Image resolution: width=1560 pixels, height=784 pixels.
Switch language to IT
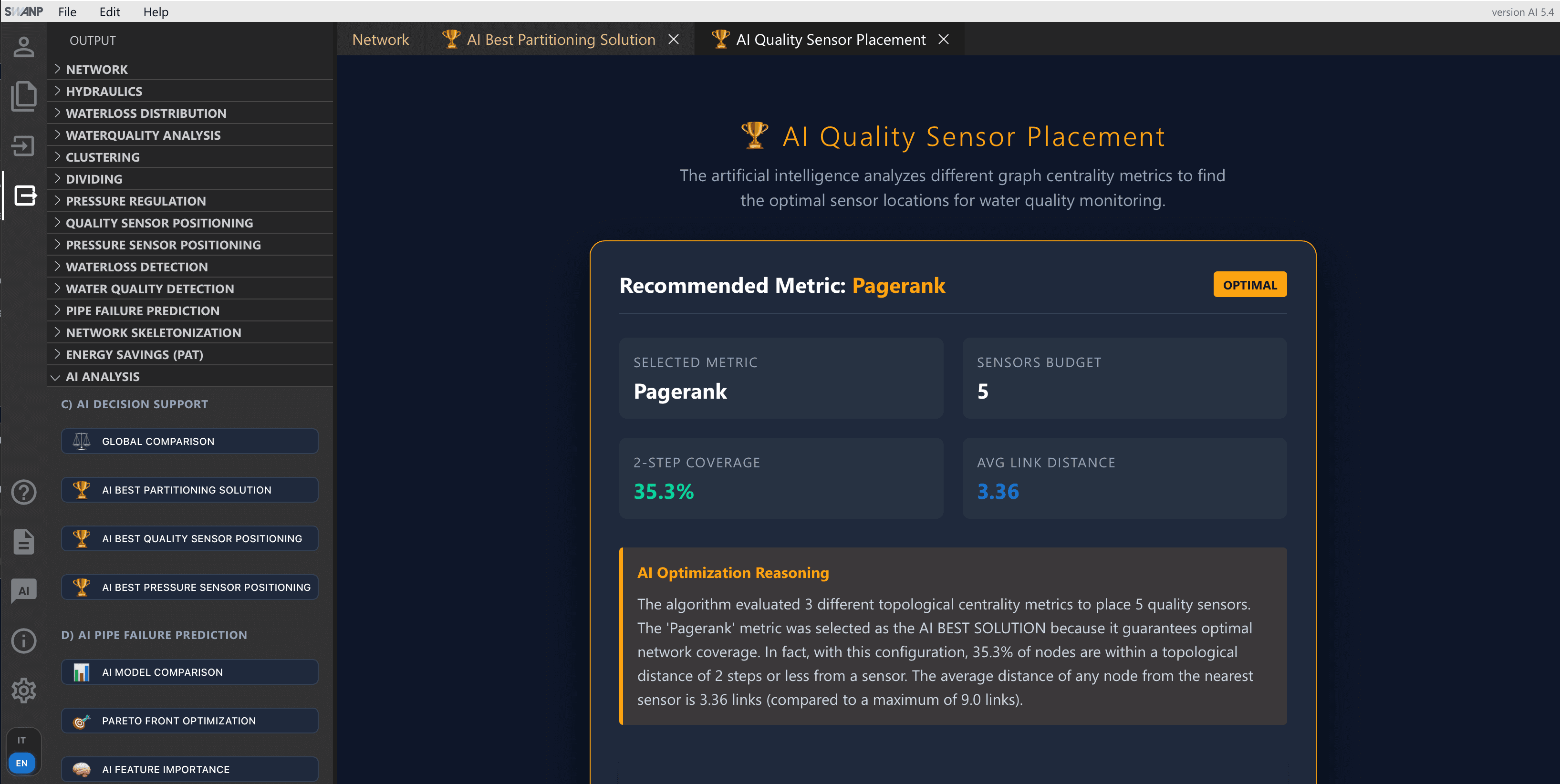pos(22,741)
